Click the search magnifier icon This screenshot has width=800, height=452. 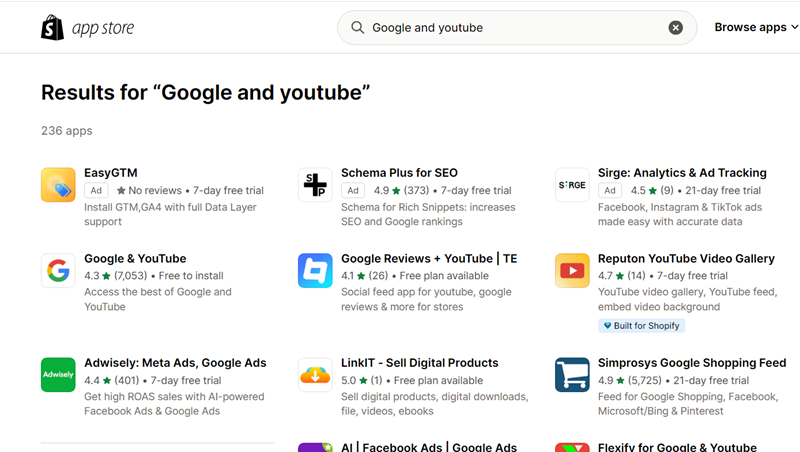click(x=358, y=28)
